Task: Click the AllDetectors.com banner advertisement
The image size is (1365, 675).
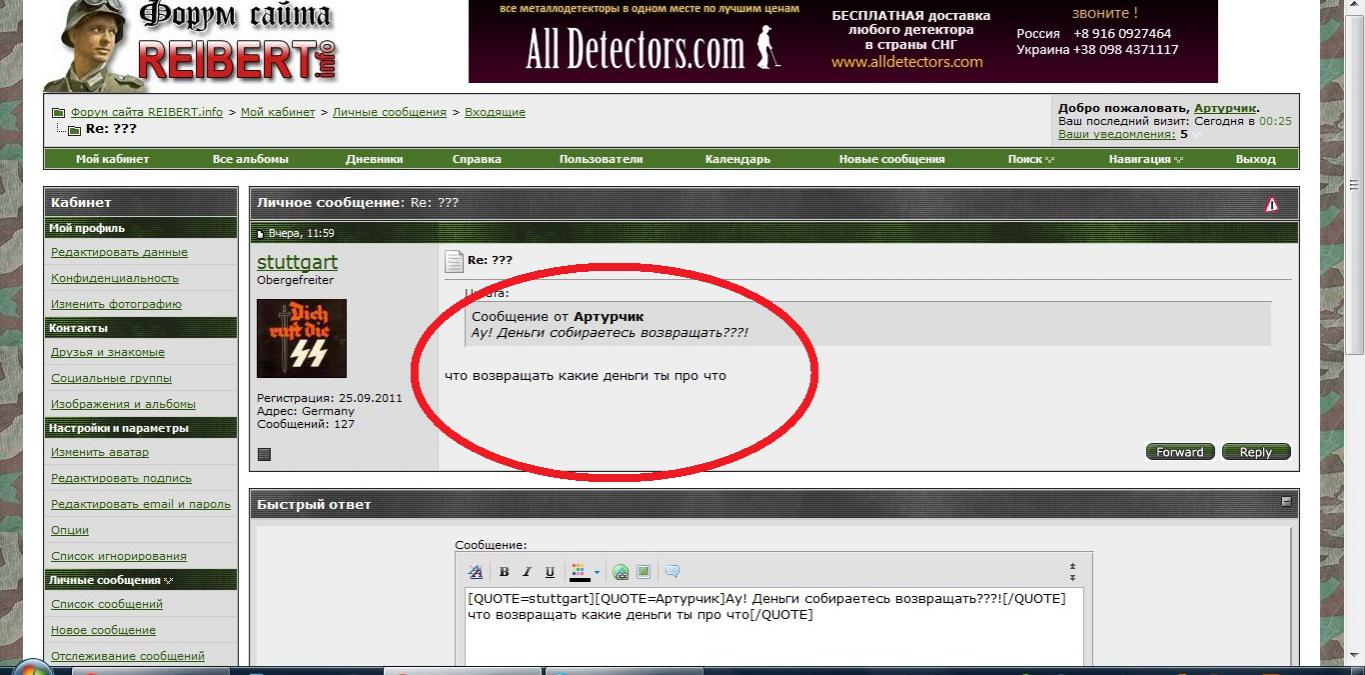Action: click(843, 41)
